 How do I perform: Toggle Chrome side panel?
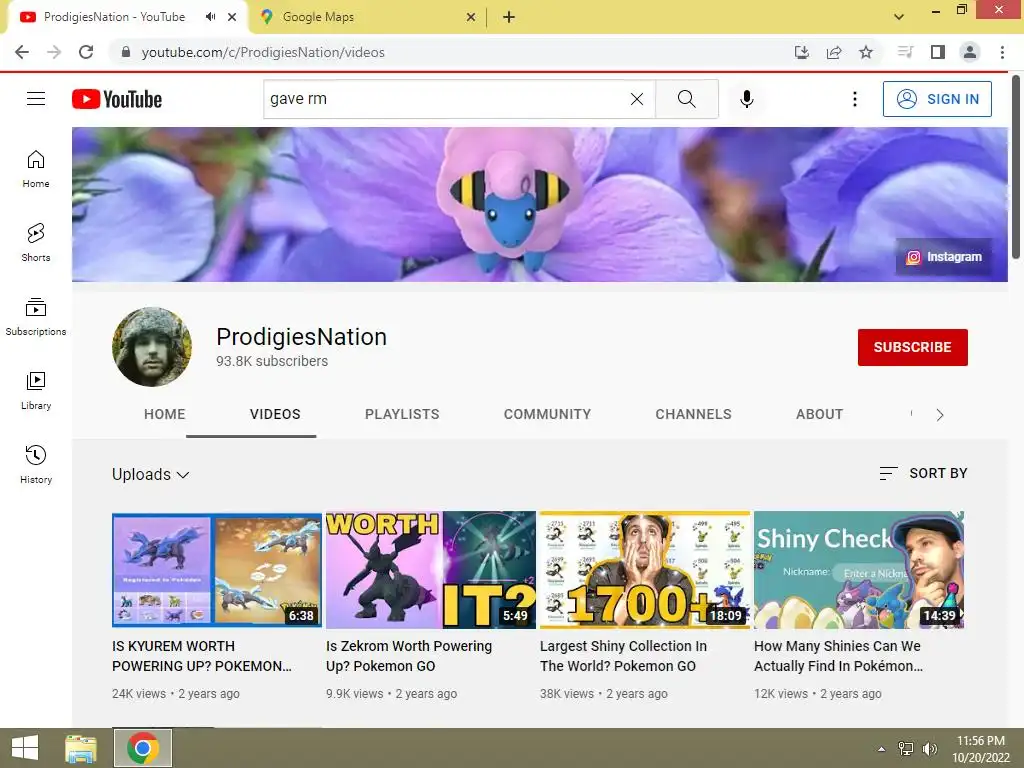coord(938,52)
